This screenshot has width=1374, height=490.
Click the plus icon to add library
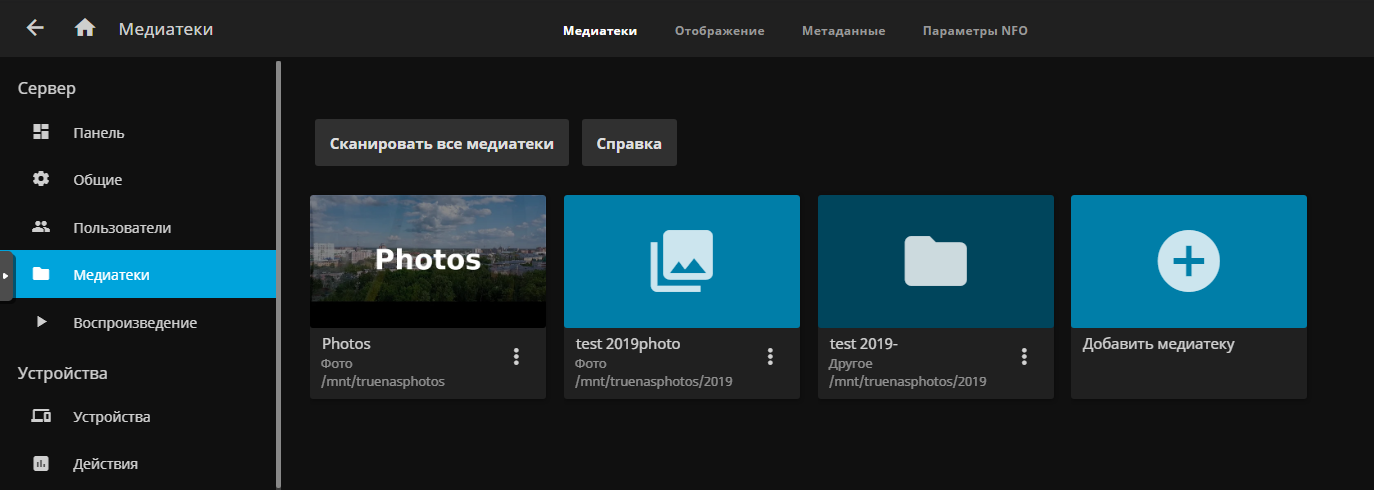click(x=1188, y=261)
